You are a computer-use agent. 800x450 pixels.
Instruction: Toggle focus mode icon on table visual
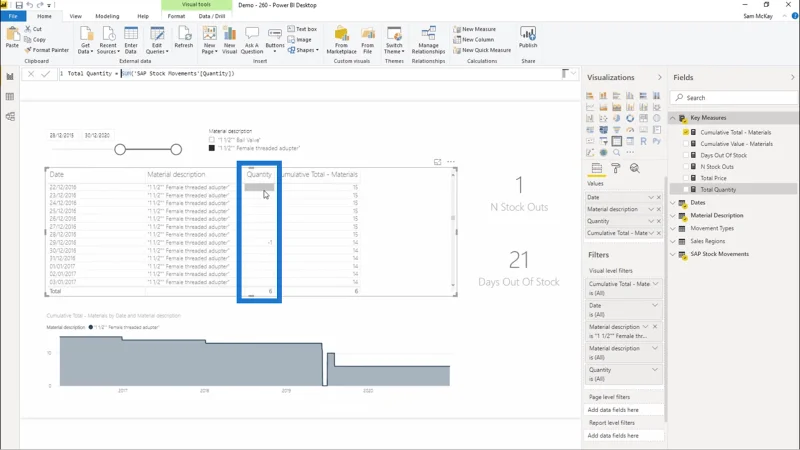pos(437,162)
